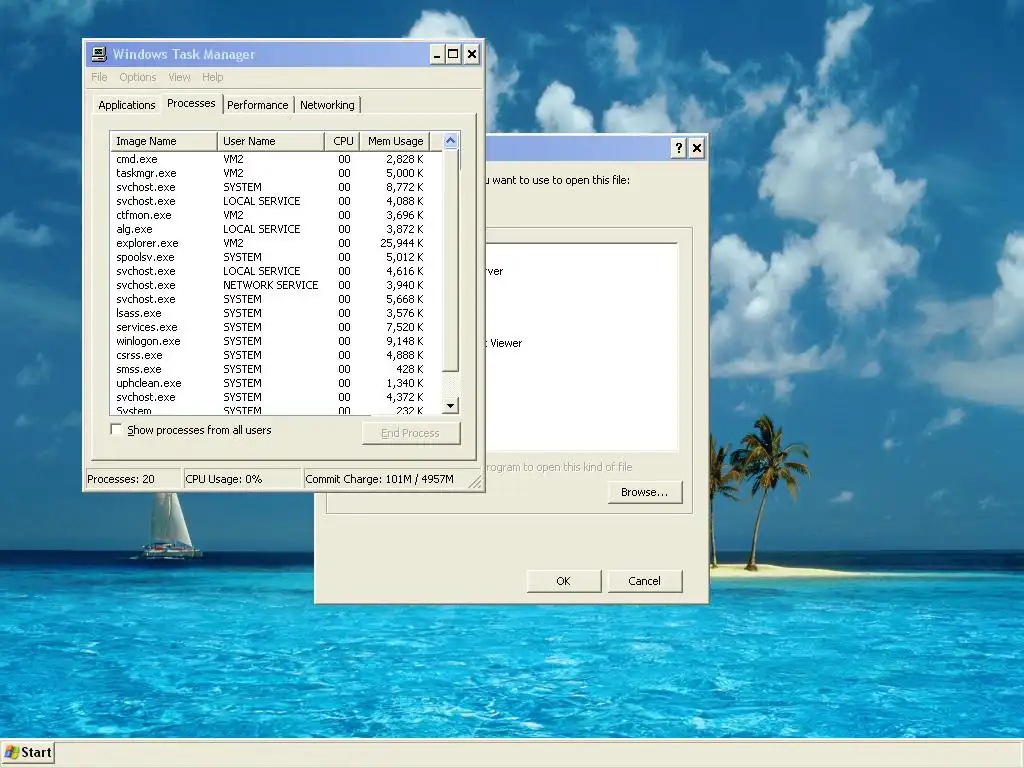
Task: Click the Processes: 20 status panel
Action: (x=133, y=479)
